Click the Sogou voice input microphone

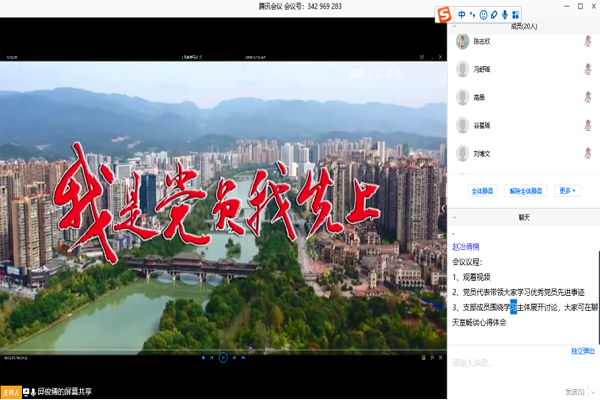(506, 14)
